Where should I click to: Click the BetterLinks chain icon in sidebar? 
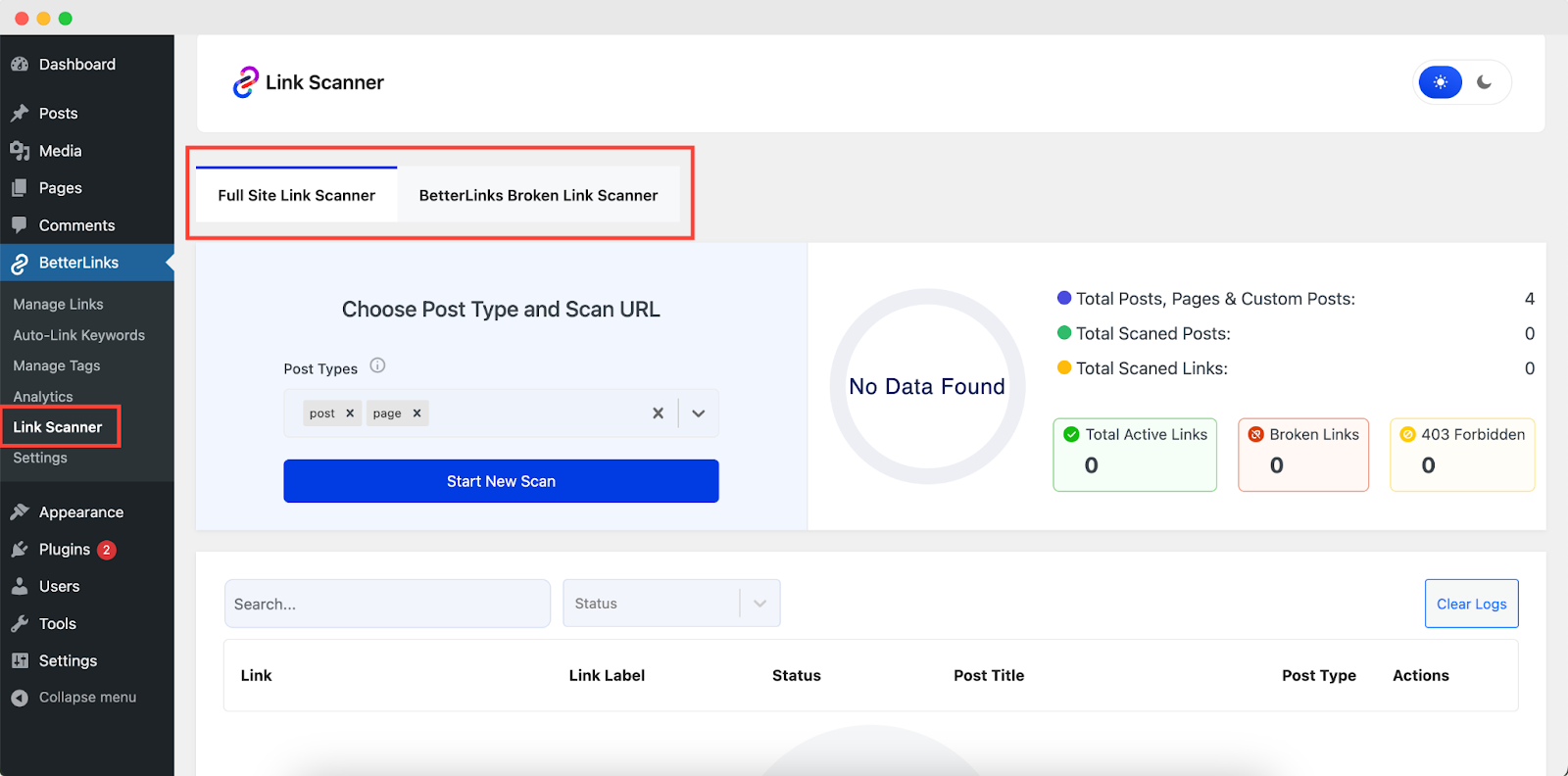point(20,264)
